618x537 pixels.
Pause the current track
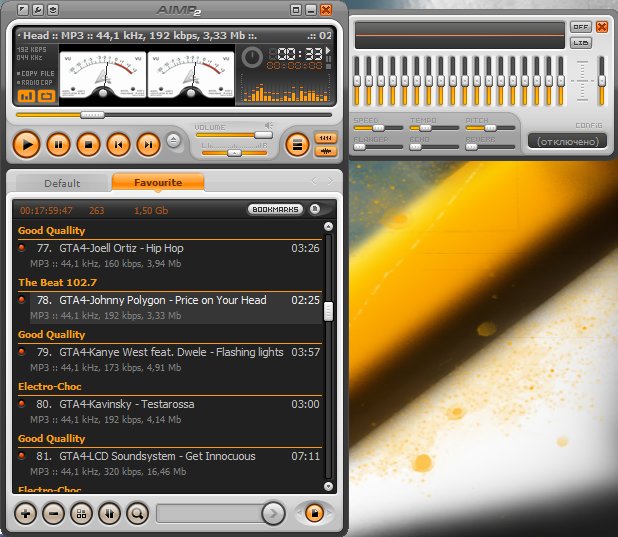pyautogui.click(x=58, y=145)
